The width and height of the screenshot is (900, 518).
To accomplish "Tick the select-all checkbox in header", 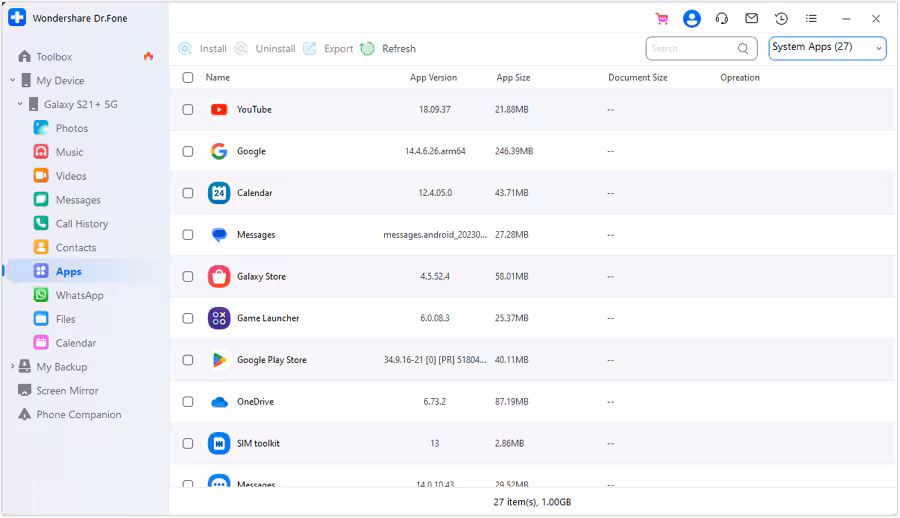I will (x=188, y=78).
